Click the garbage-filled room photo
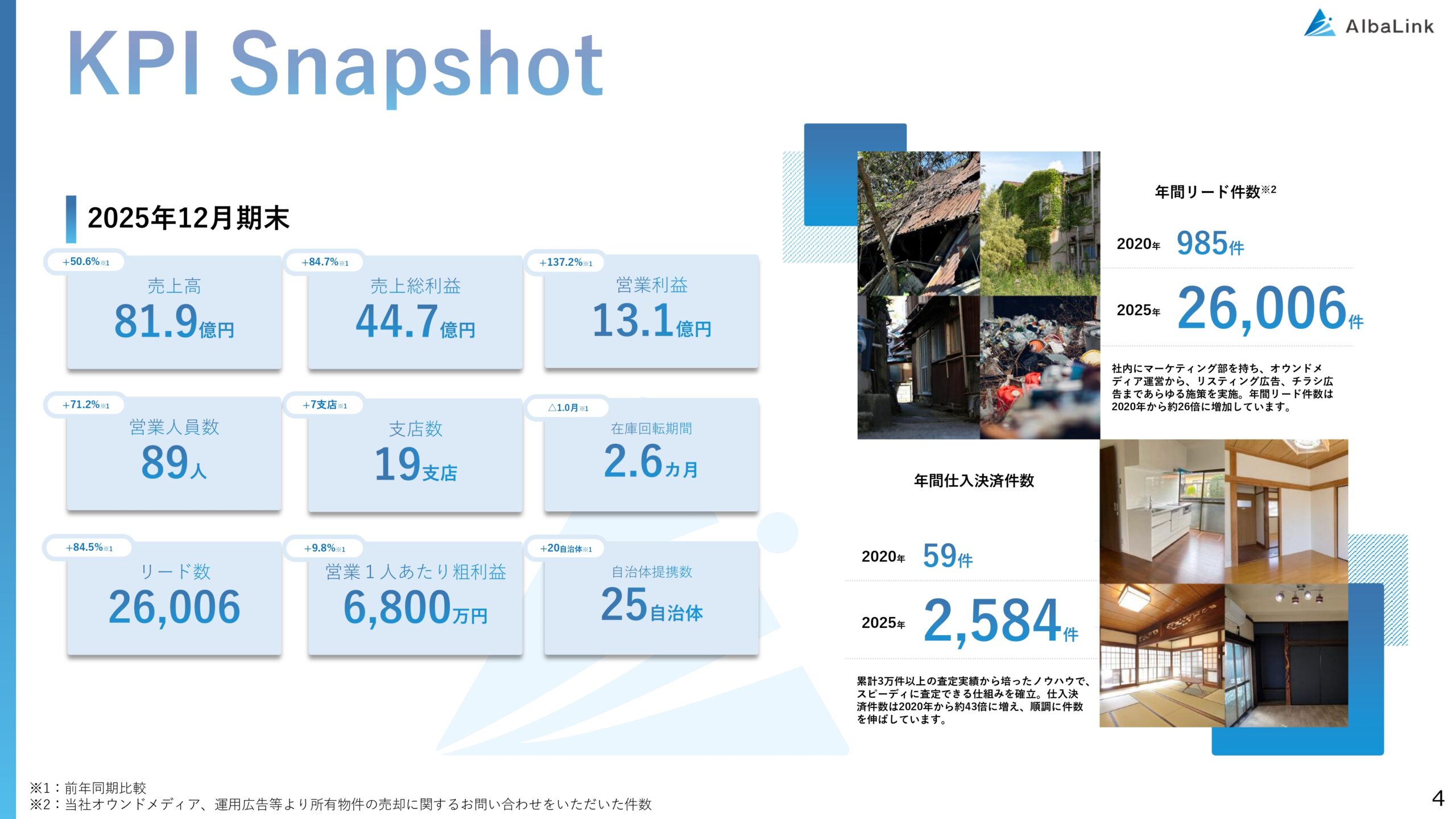Image resolution: width=1456 pixels, height=819 pixels. coord(1040,367)
